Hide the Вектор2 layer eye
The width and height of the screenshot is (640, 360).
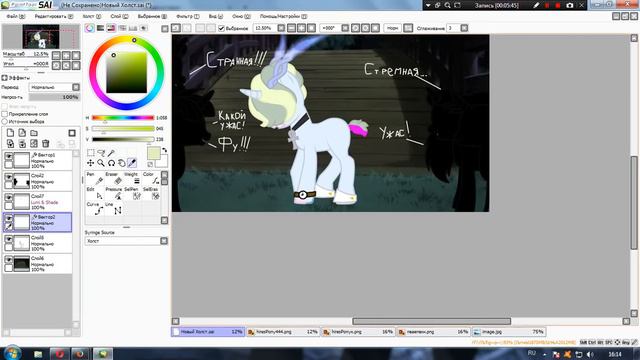pyautogui.click(x=8, y=218)
